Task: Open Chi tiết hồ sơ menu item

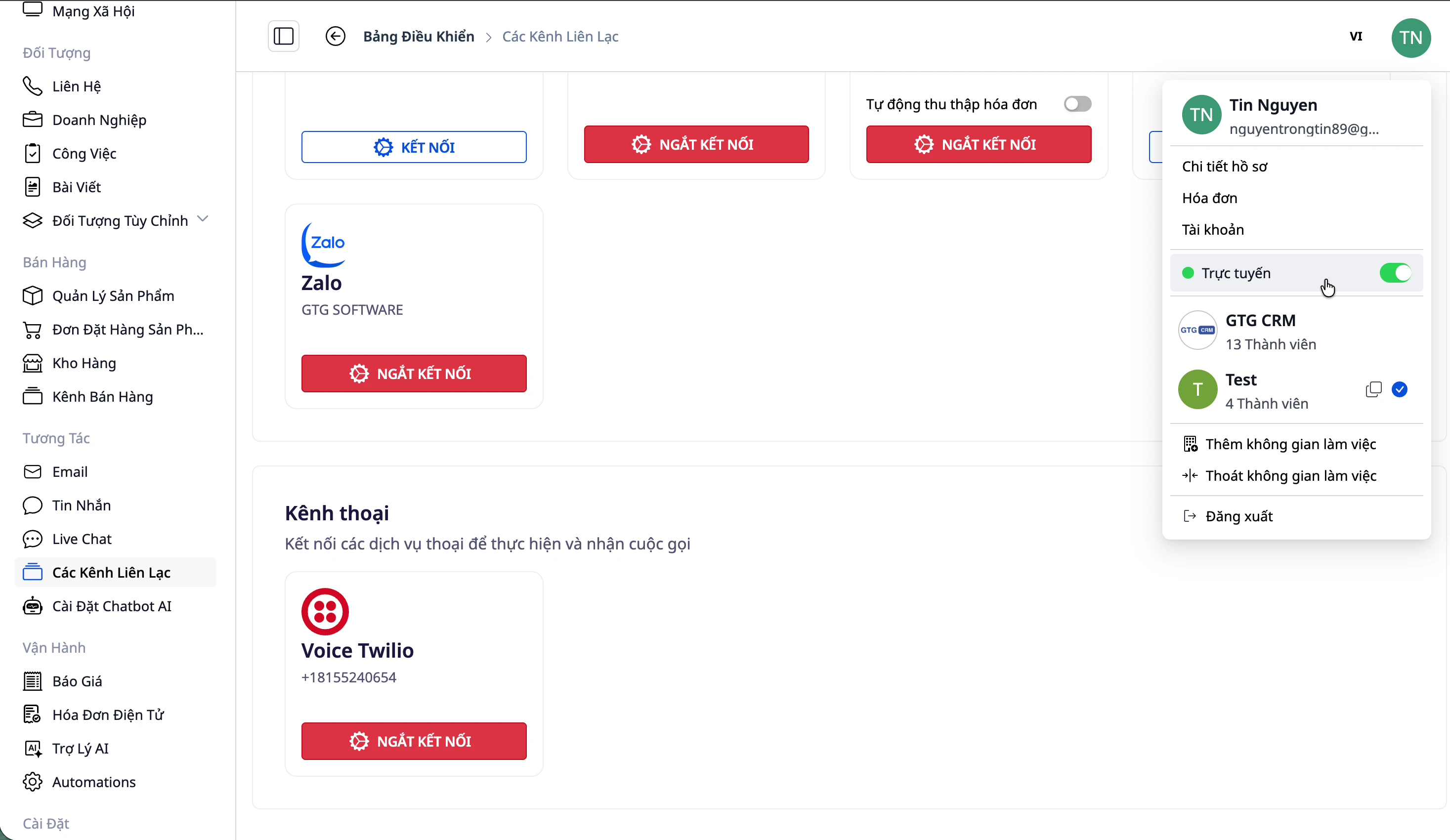Action: click(1225, 167)
